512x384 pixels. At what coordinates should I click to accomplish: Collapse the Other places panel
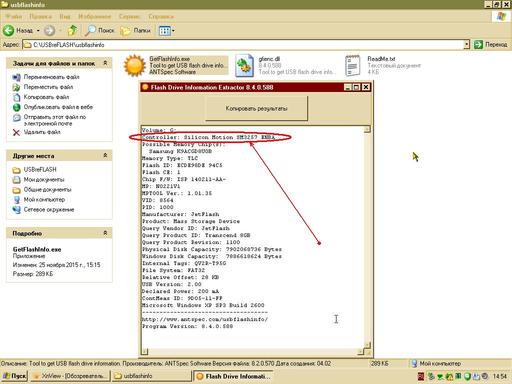(x=105, y=155)
